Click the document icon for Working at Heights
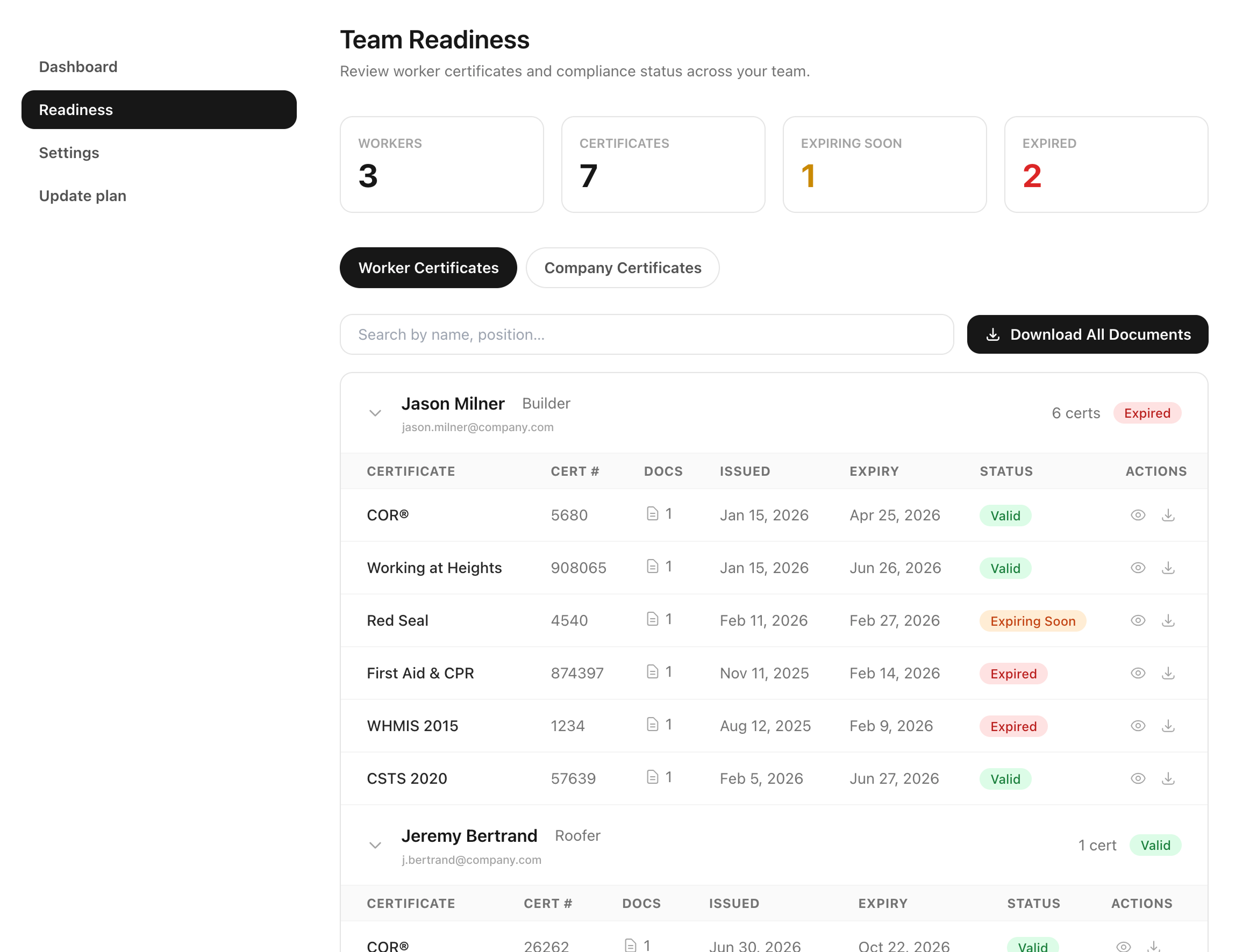 [654, 567]
